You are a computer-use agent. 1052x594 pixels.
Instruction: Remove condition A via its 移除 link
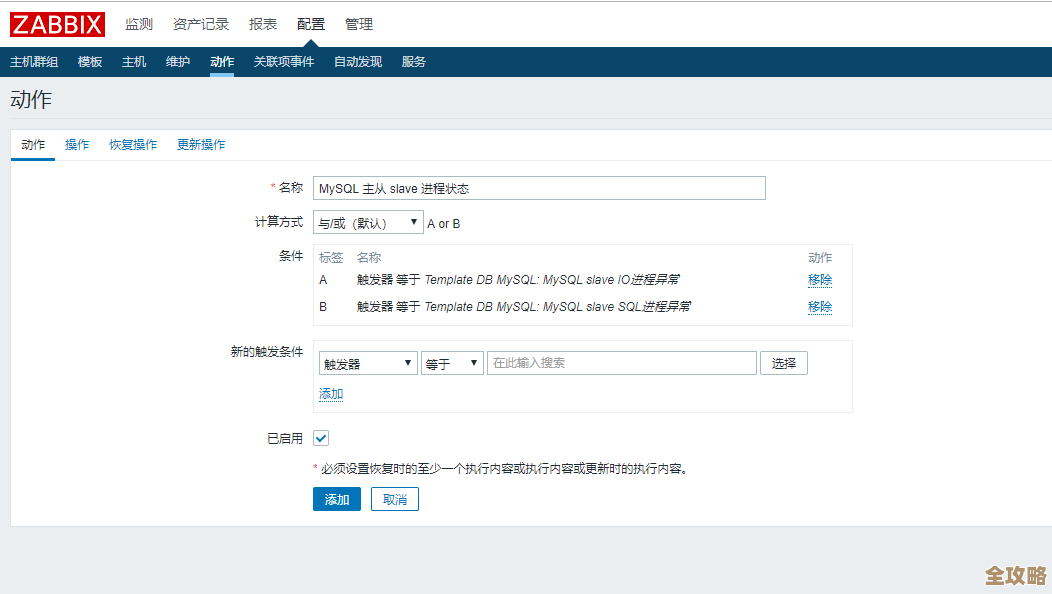819,279
